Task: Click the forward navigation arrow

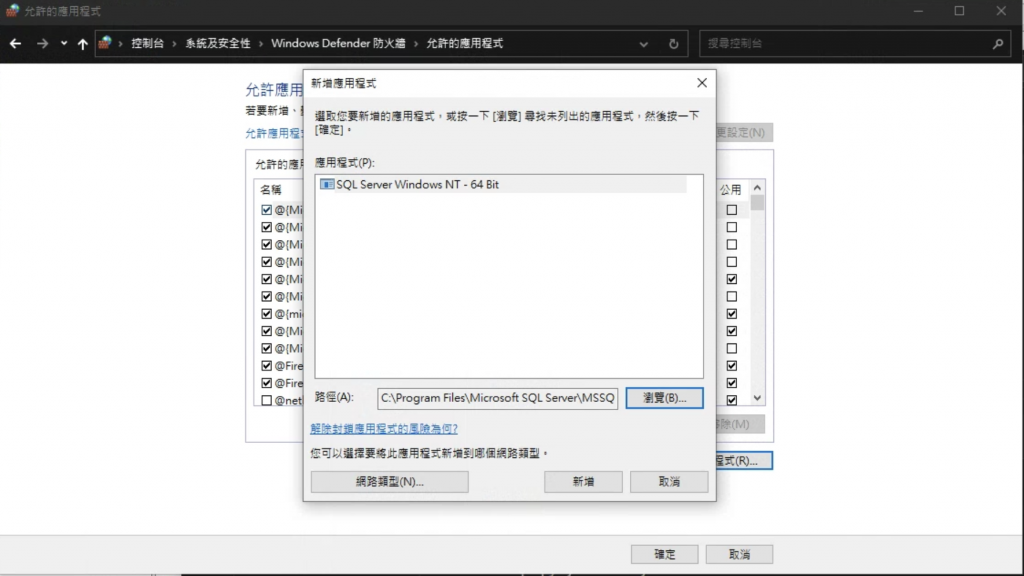Action: click(x=42, y=44)
